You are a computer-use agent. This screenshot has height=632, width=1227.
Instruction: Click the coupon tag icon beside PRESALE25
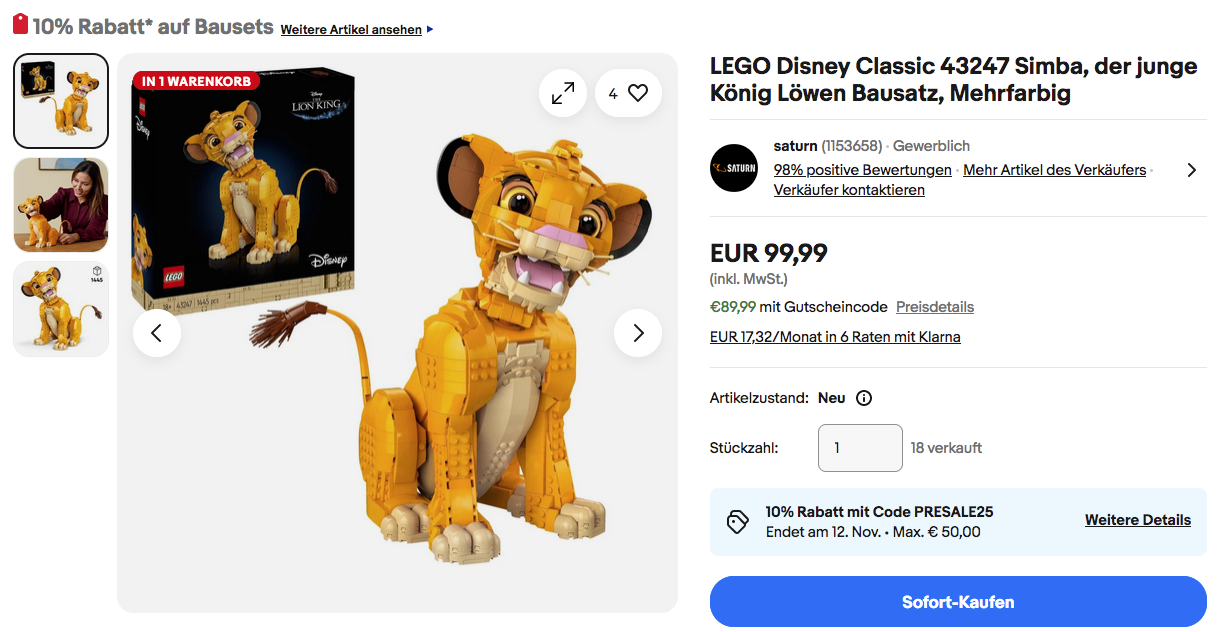click(738, 521)
